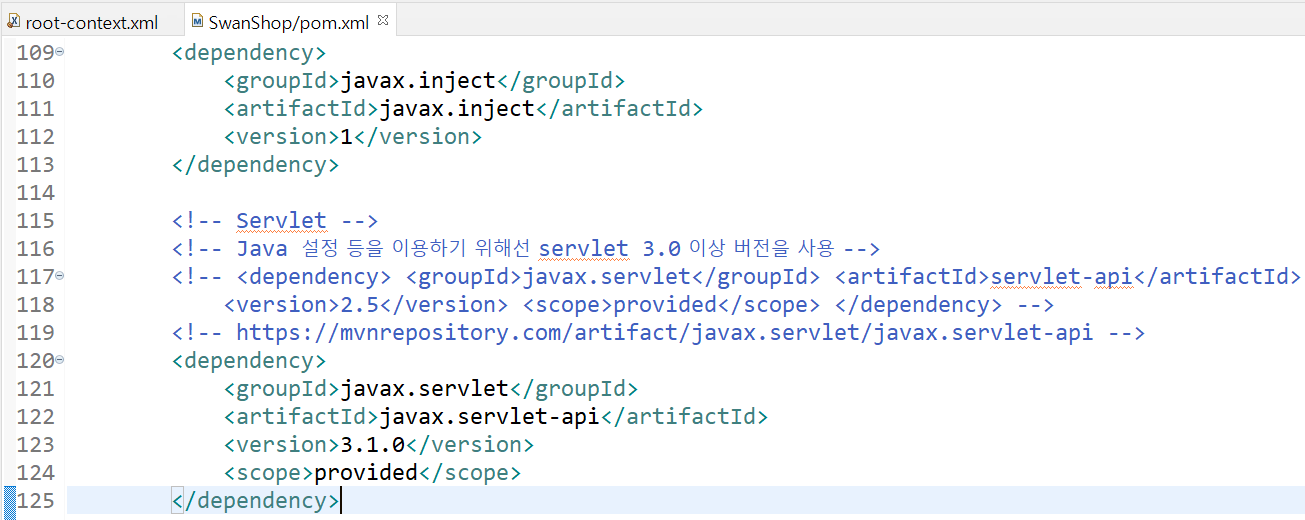Click javax.servlet groupId value on line 121
The image size is (1305, 520).
[x=425, y=388]
